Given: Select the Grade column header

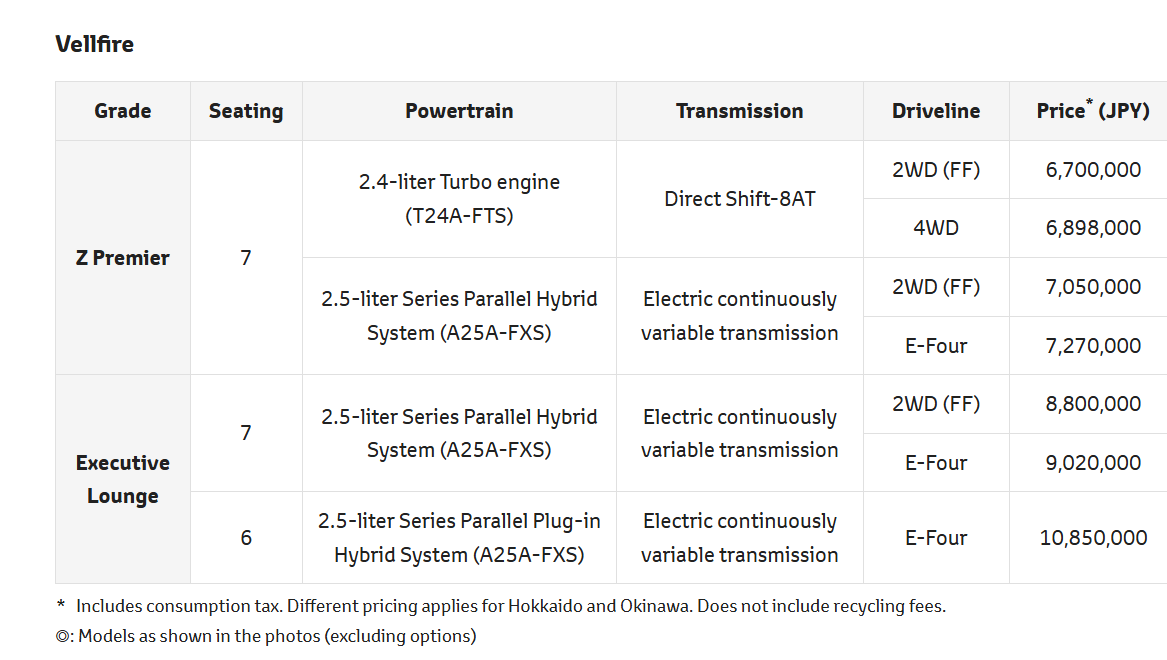Looking at the screenshot, I should 123,111.
